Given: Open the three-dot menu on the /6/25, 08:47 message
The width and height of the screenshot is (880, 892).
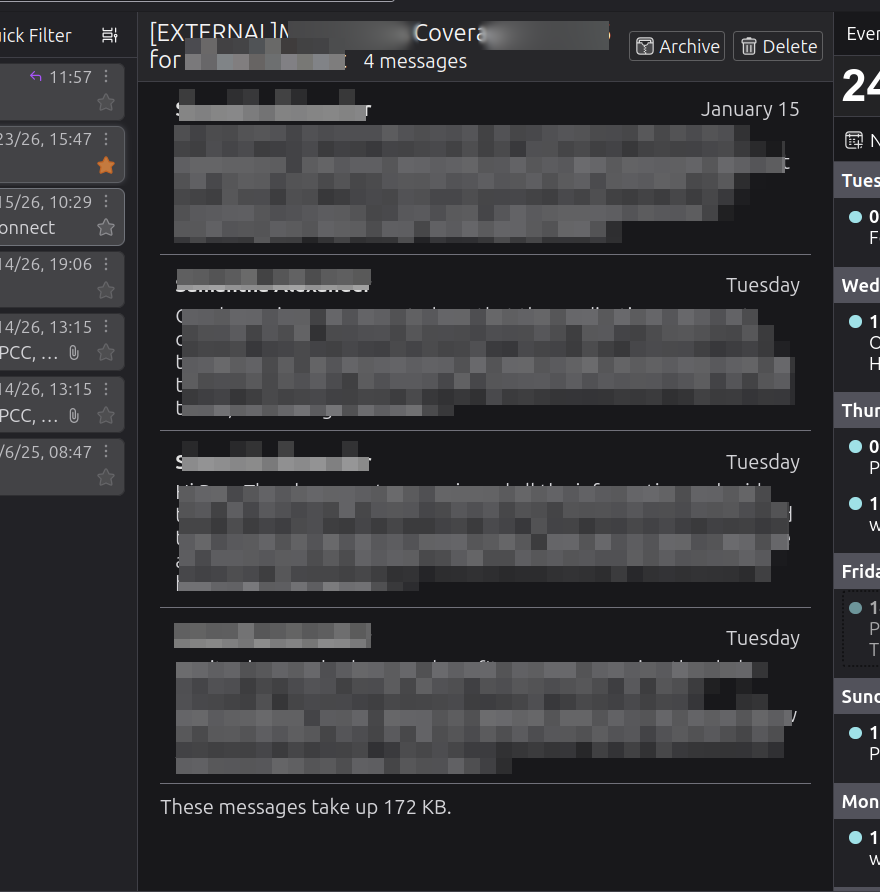Looking at the screenshot, I should (106, 452).
